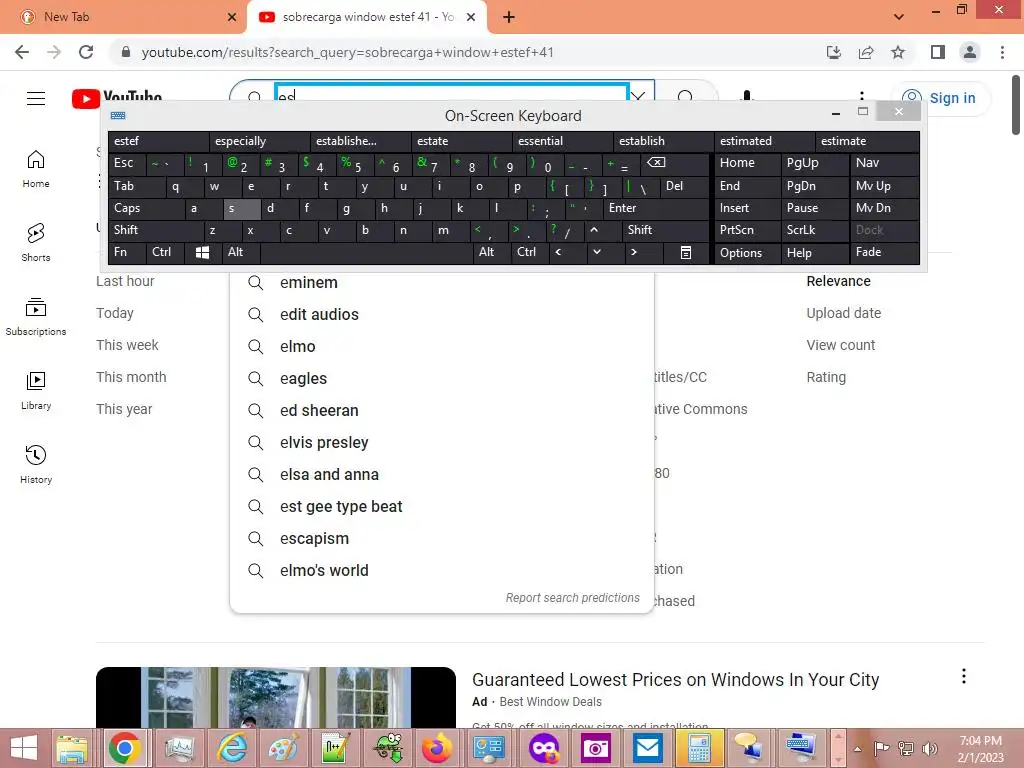Sort results by View count
Image resolution: width=1024 pixels, height=768 pixels.
[x=840, y=345]
